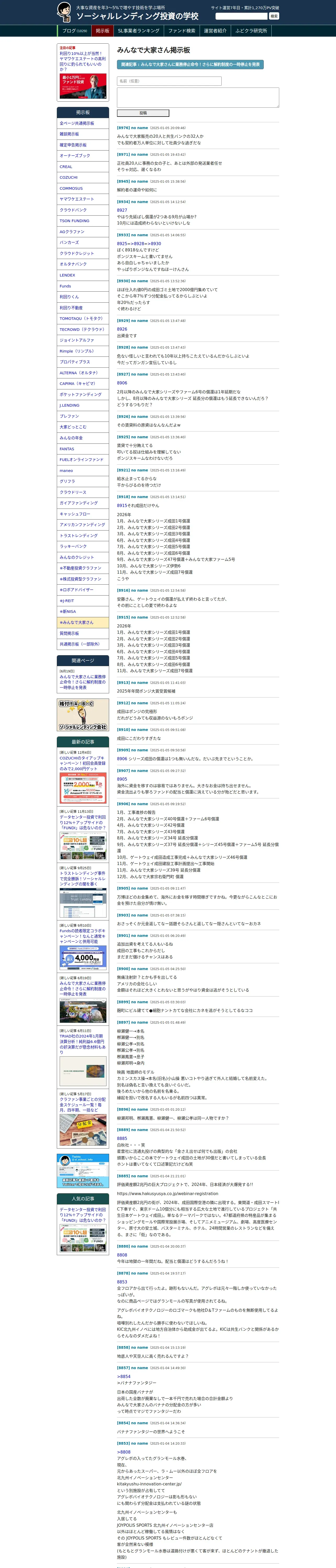Open データセンター投資で利回り12% latest article link
This screenshot has height=1568, width=336.
pos(83,822)
